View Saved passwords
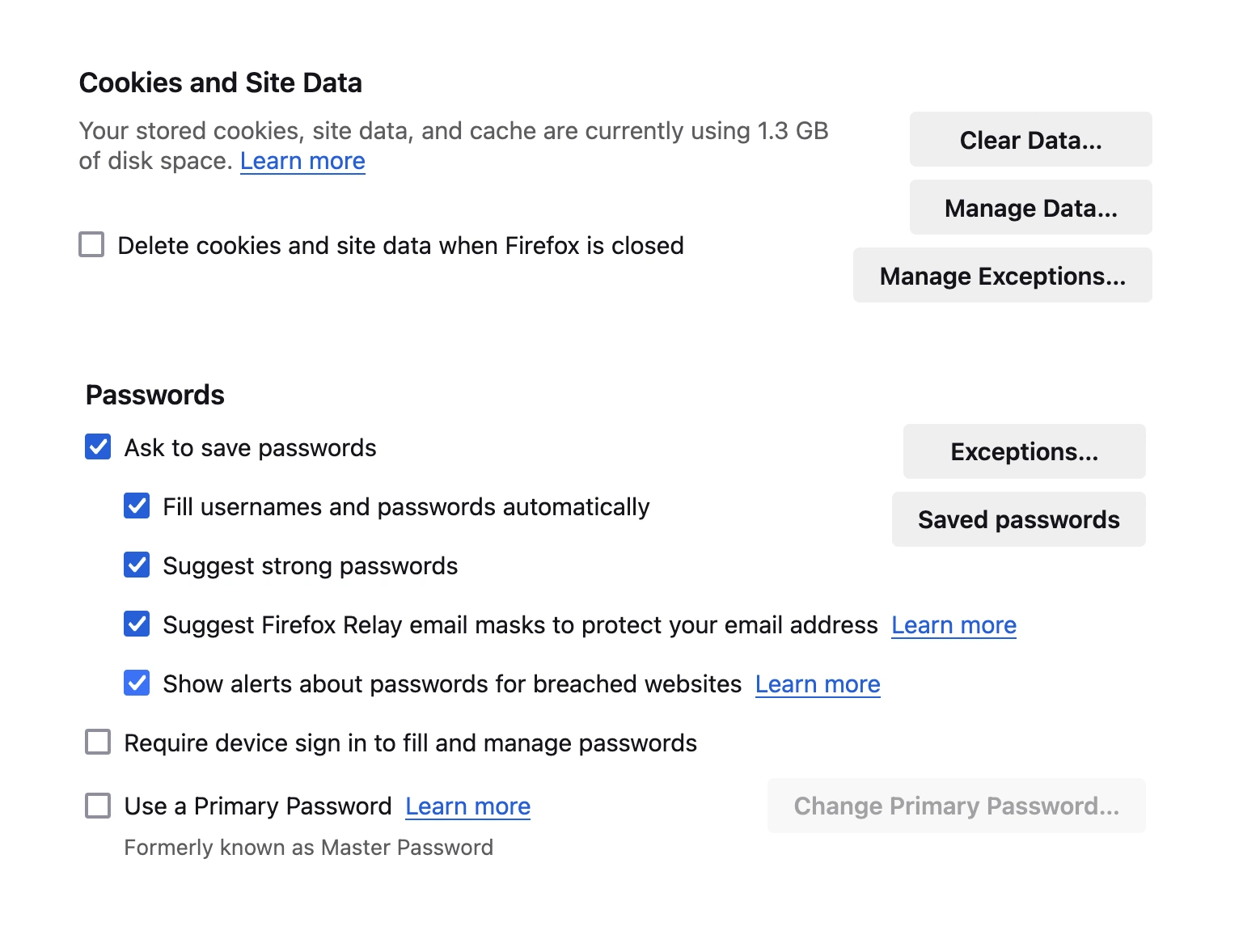Image resolution: width=1260 pixels, height=952 pixels. (x=1018, y=519)
